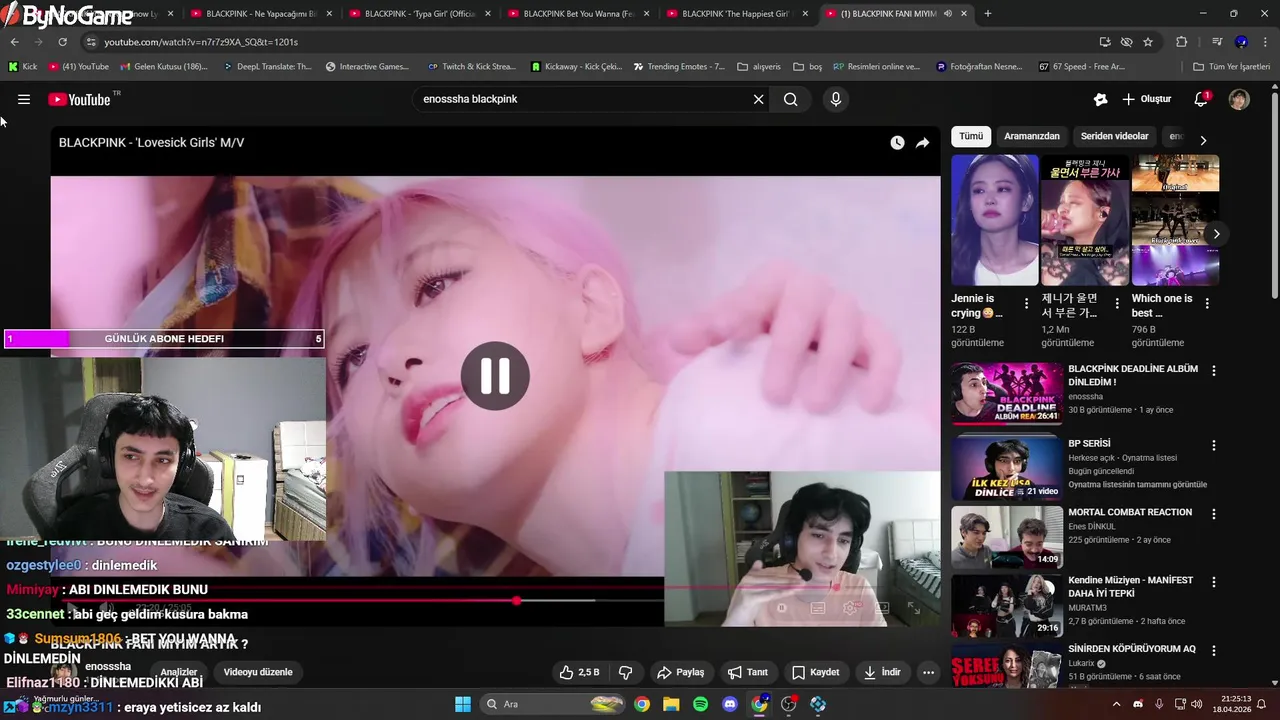This screenshot has height=720, width=1280.
Task: Dislike the video
Action: point(626,672)
